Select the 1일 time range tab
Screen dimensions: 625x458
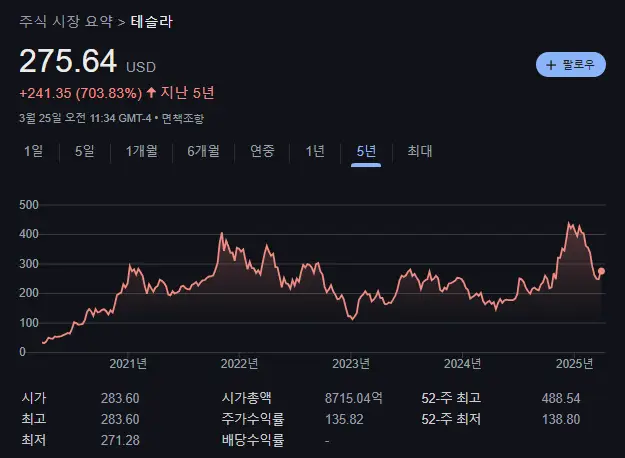[x=33, y=151]
